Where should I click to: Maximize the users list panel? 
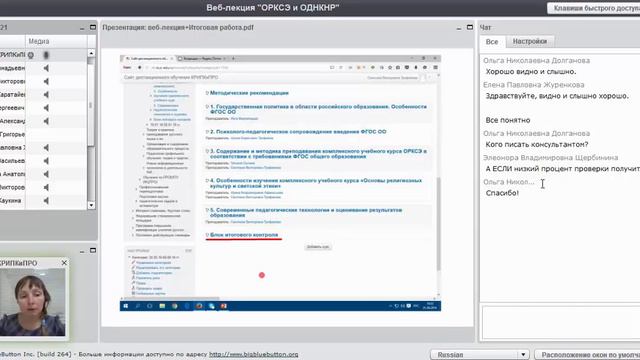(93, 27)
